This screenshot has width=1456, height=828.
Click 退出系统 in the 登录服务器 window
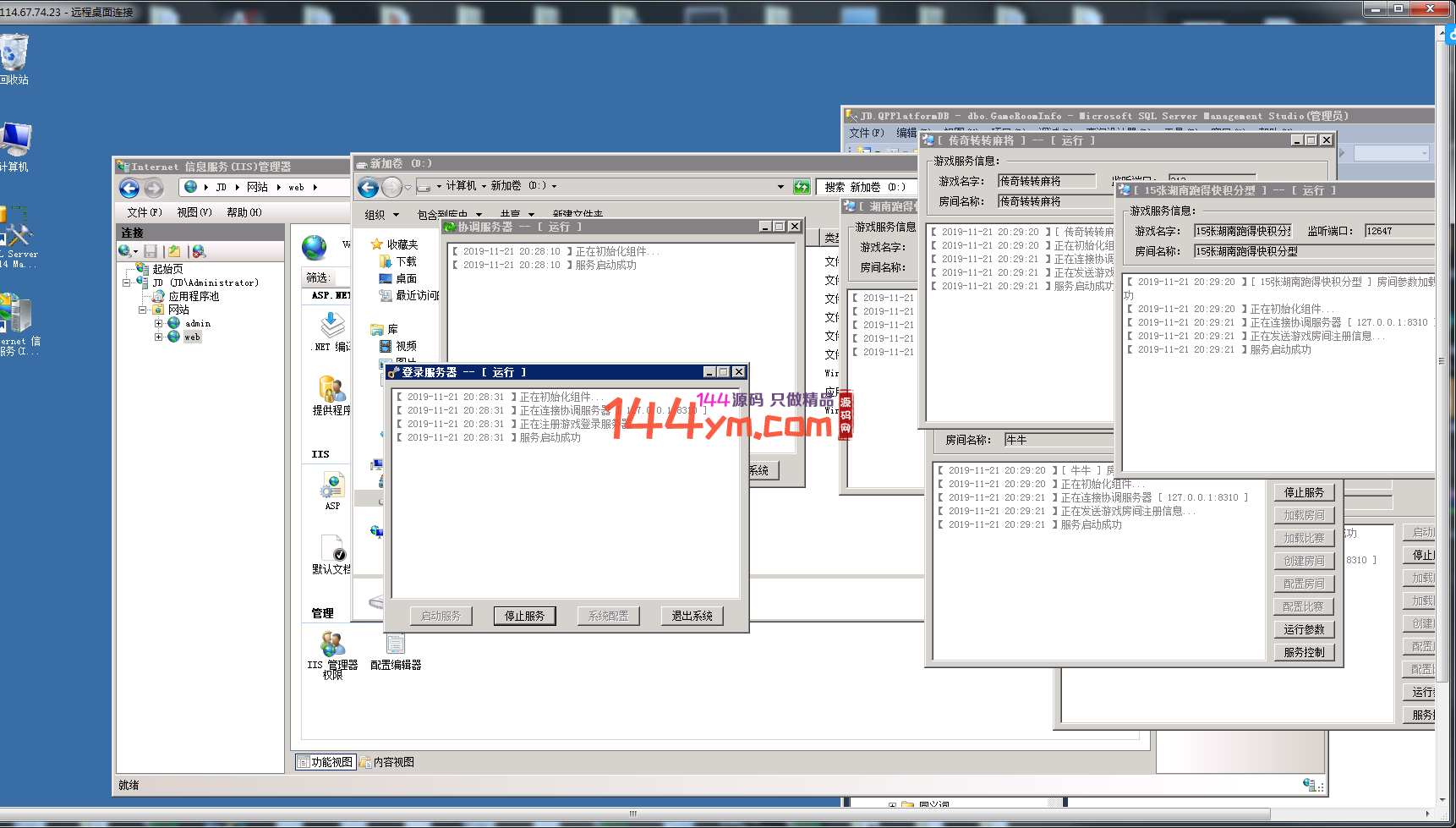(692, 616)
